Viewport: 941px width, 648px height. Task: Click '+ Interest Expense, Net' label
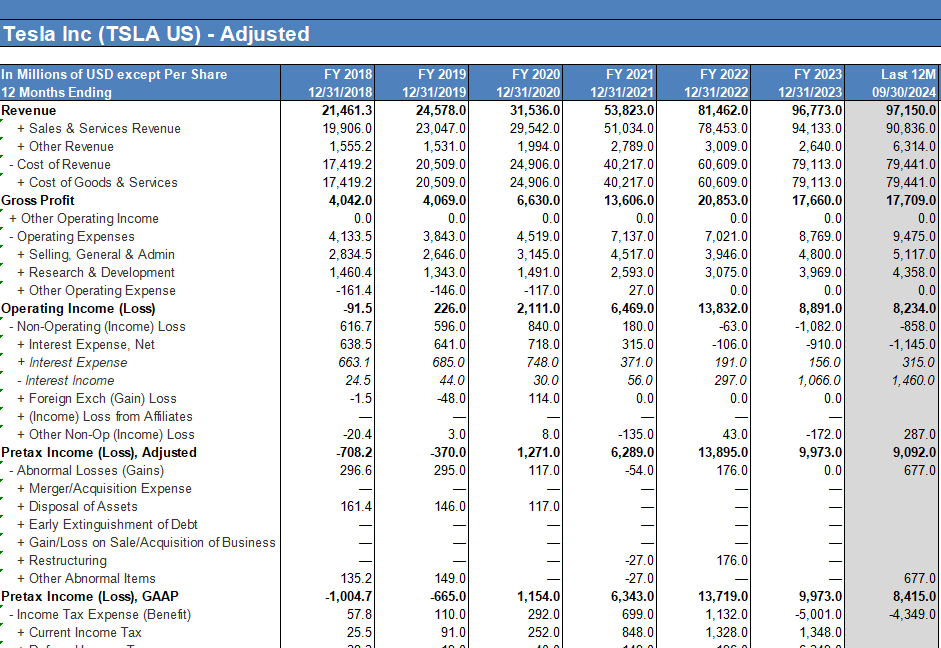[x=86, y=344]
